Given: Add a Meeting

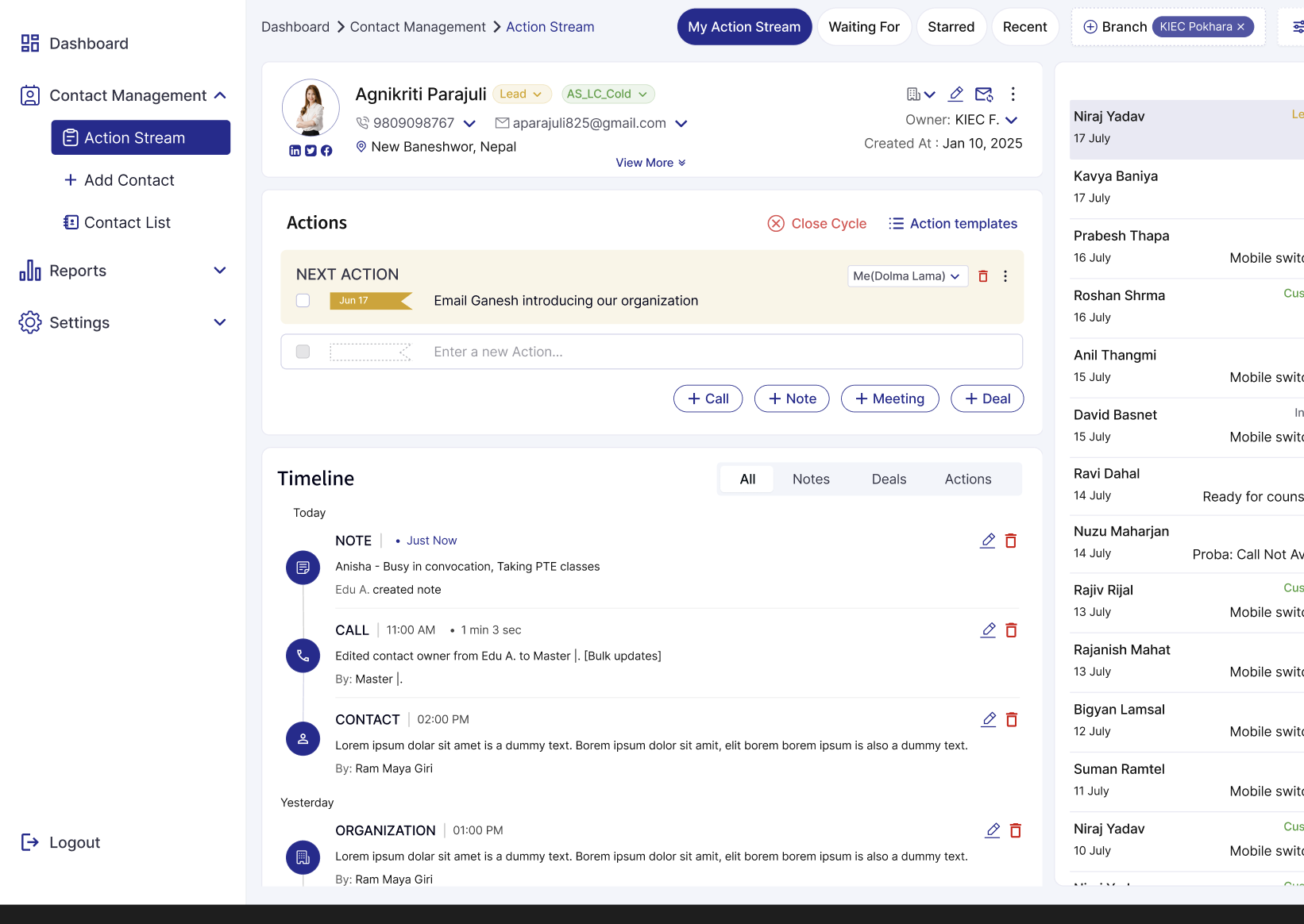Looking at the screenshot, I should pos(890,398).
